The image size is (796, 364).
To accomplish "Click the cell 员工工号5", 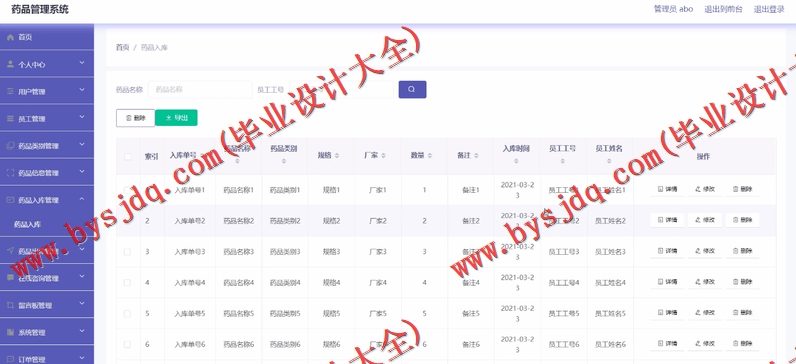I will tap(563, 314).
